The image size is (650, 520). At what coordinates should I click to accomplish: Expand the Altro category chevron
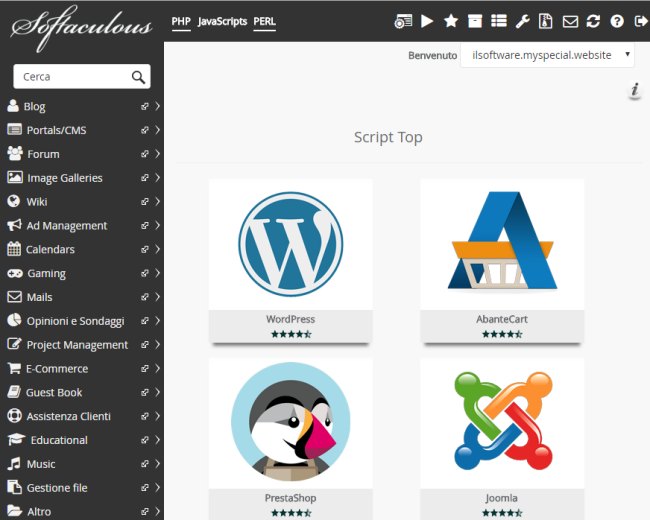coord(158,512)
